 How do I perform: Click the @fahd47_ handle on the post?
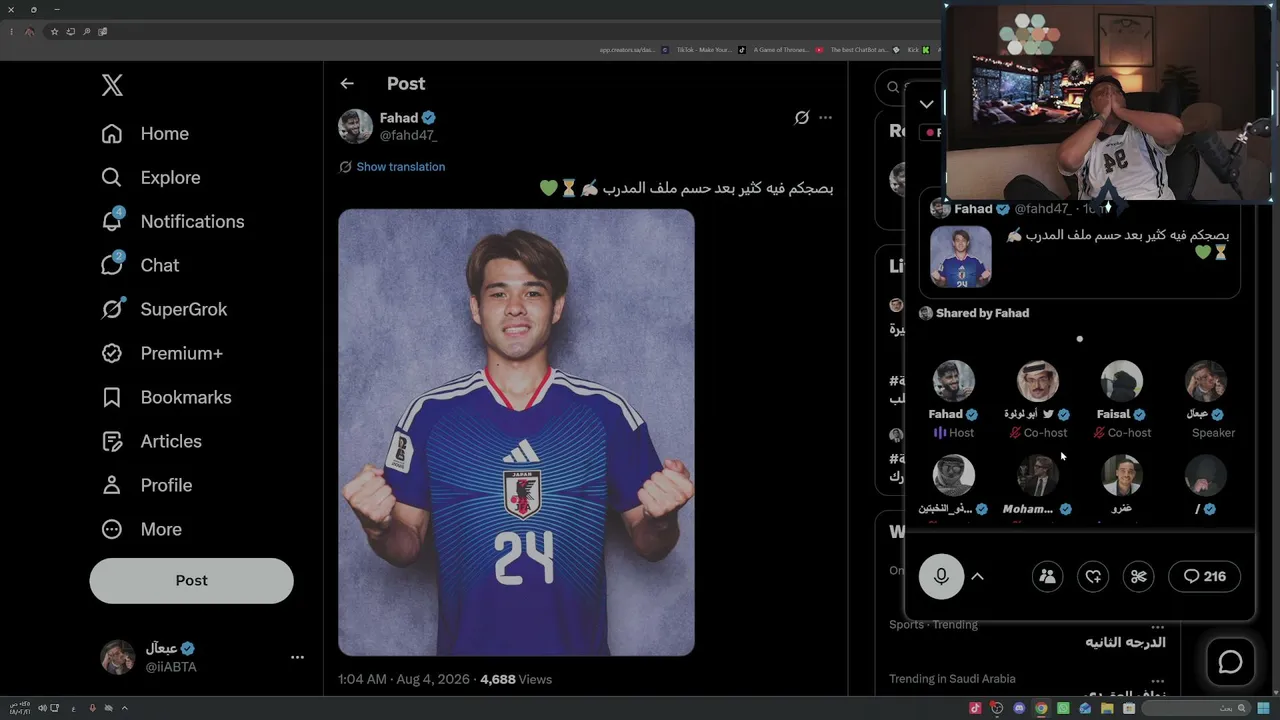(x=408, y=135)
